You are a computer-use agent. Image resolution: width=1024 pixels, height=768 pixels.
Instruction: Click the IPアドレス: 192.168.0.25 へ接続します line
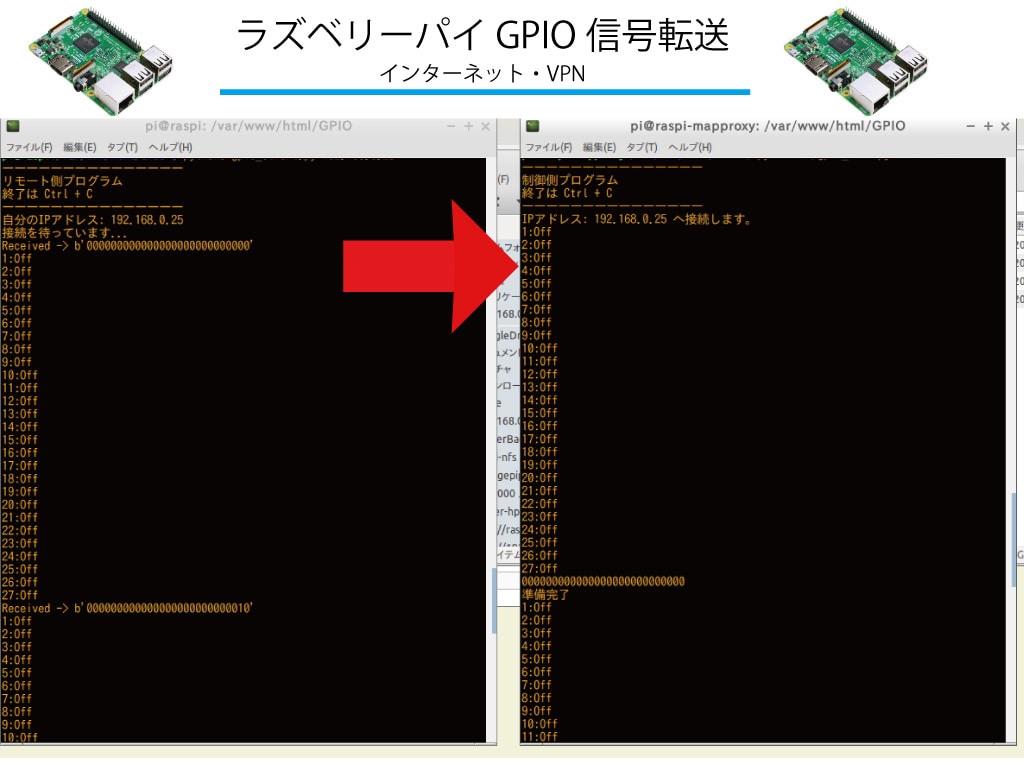637,219
